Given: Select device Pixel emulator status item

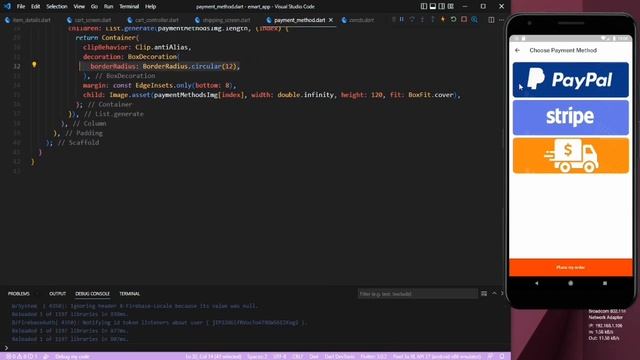Looking at the screenshot, I should pyautogui.click(x=437, y=356).
